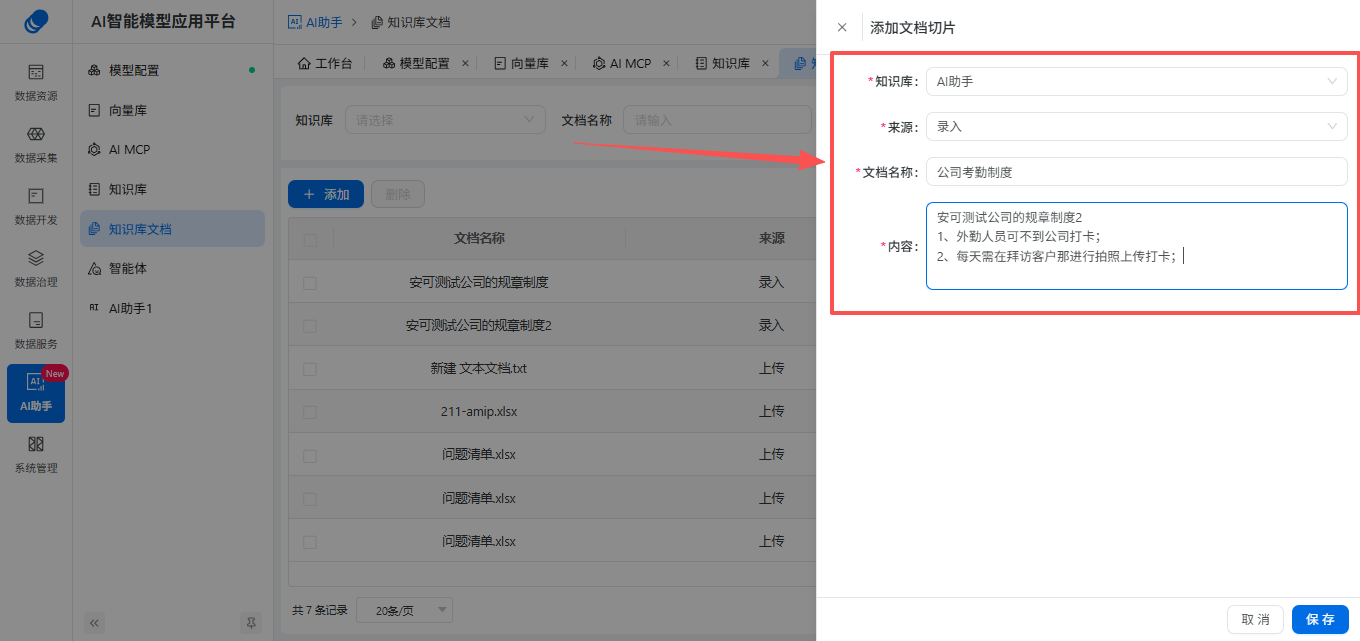The height and width of the screenshot is (641, 1360).
Task: Pin the side menu pin icon
Action: (x=251, y=622)
